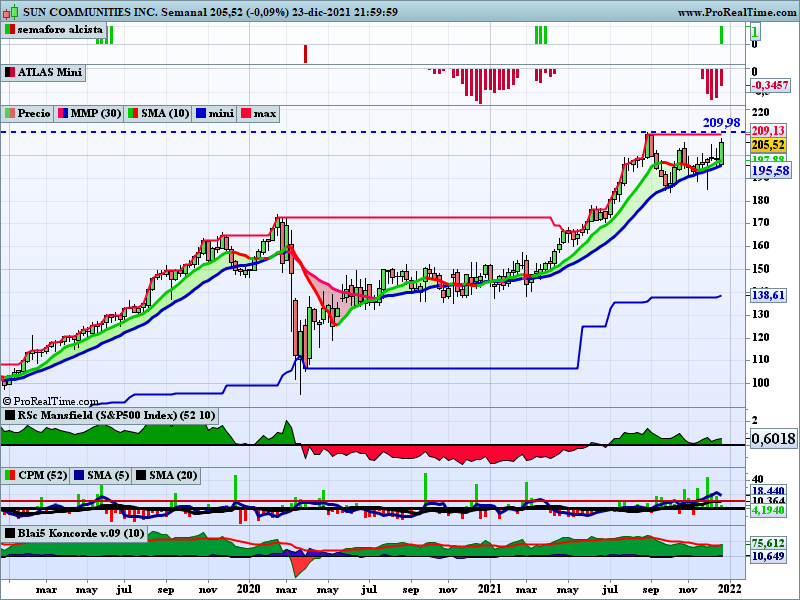Screen dimensions: 800x600
Task: Select the SMA (20) legend label
Action: click(173, 476)
